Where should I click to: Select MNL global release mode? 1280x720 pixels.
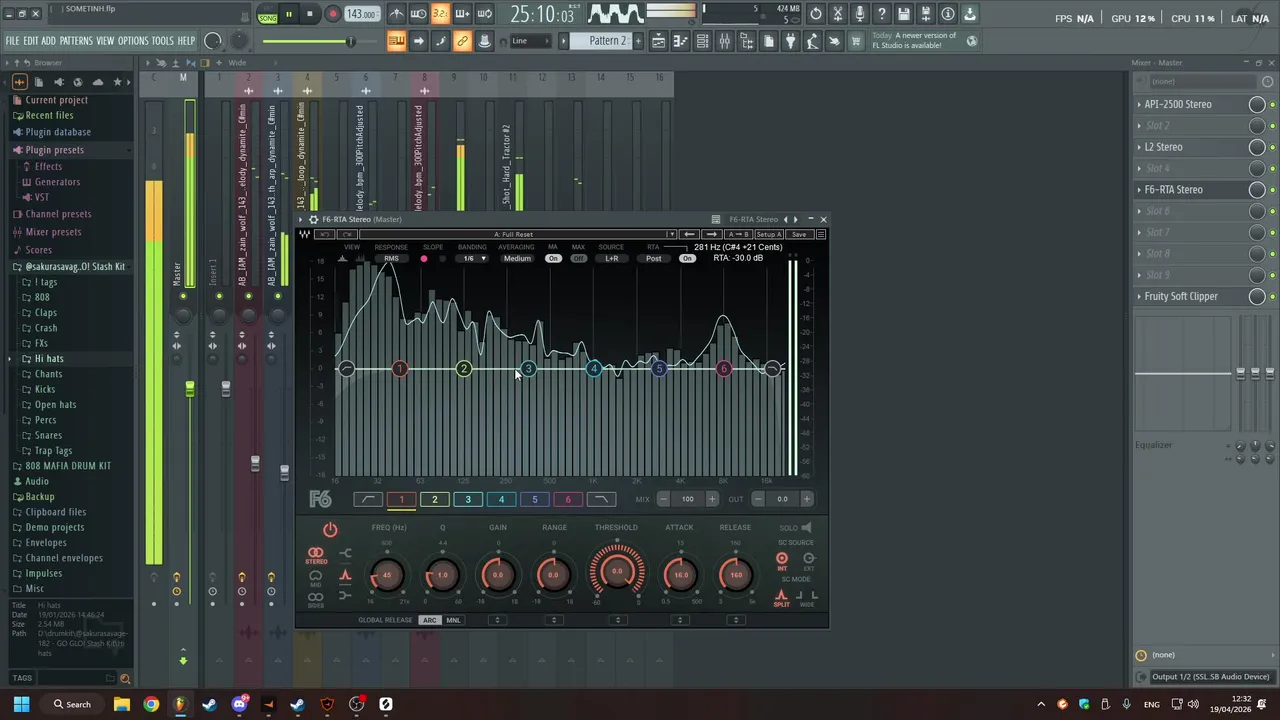pyautogui.click(x=453, y=620)
